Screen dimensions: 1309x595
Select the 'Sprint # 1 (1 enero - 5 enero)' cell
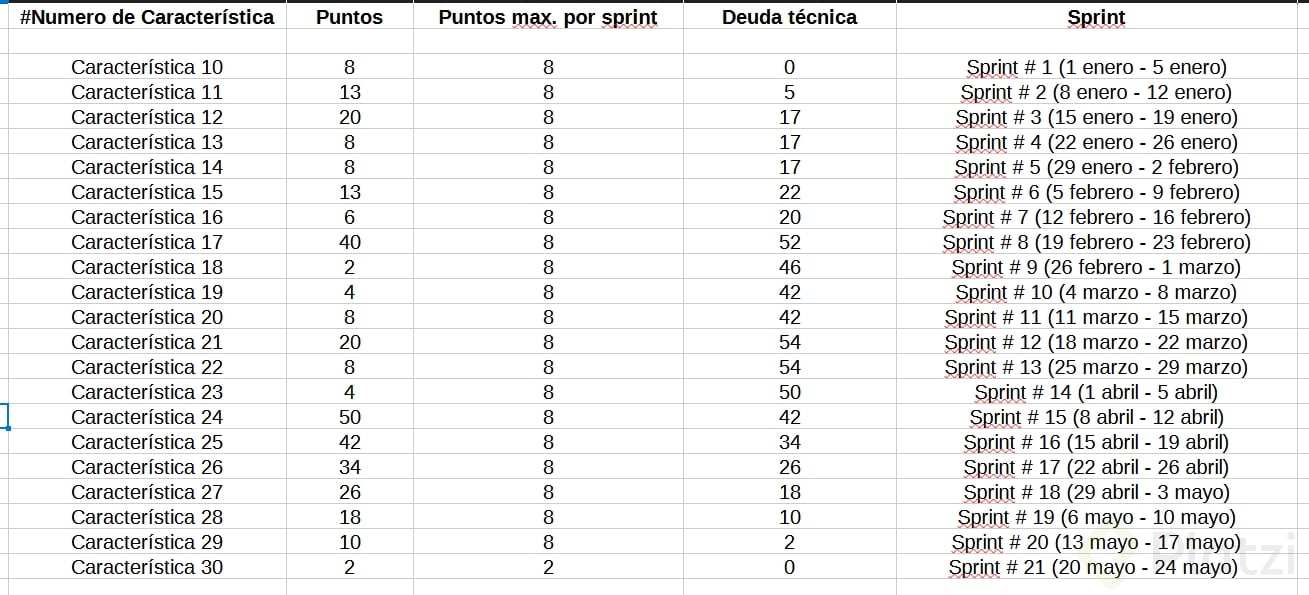pyautogui.click(x=1096, y=67)
